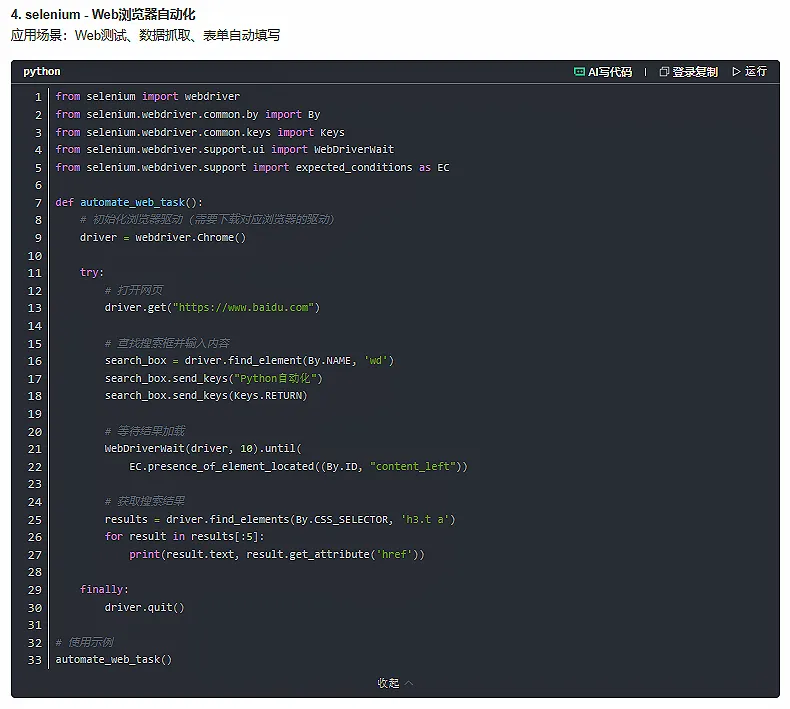
Task: Click 'WebDriverWait' import on line 4
Action: (354, 149)
